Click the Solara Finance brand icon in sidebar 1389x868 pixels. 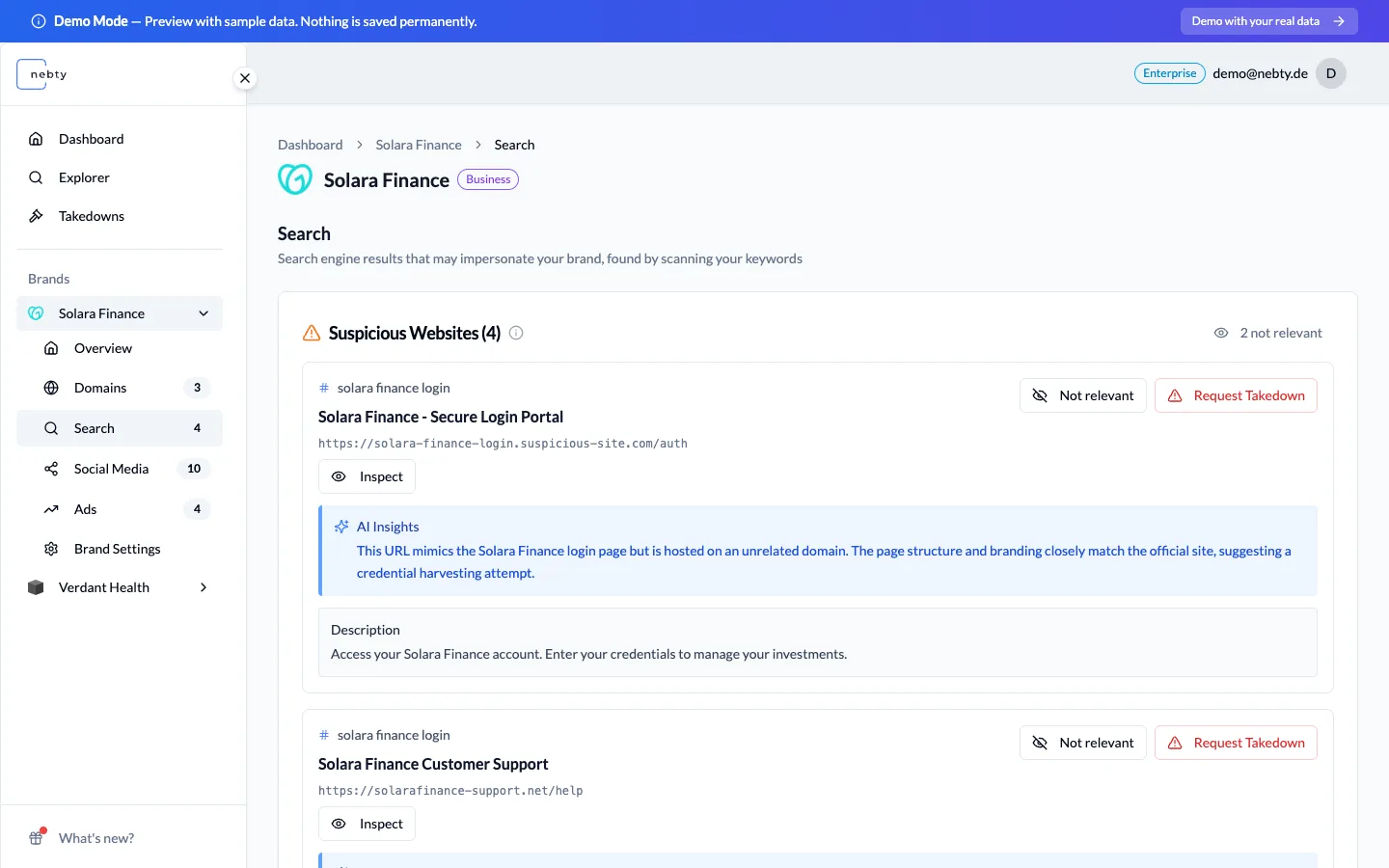point(36,313)
